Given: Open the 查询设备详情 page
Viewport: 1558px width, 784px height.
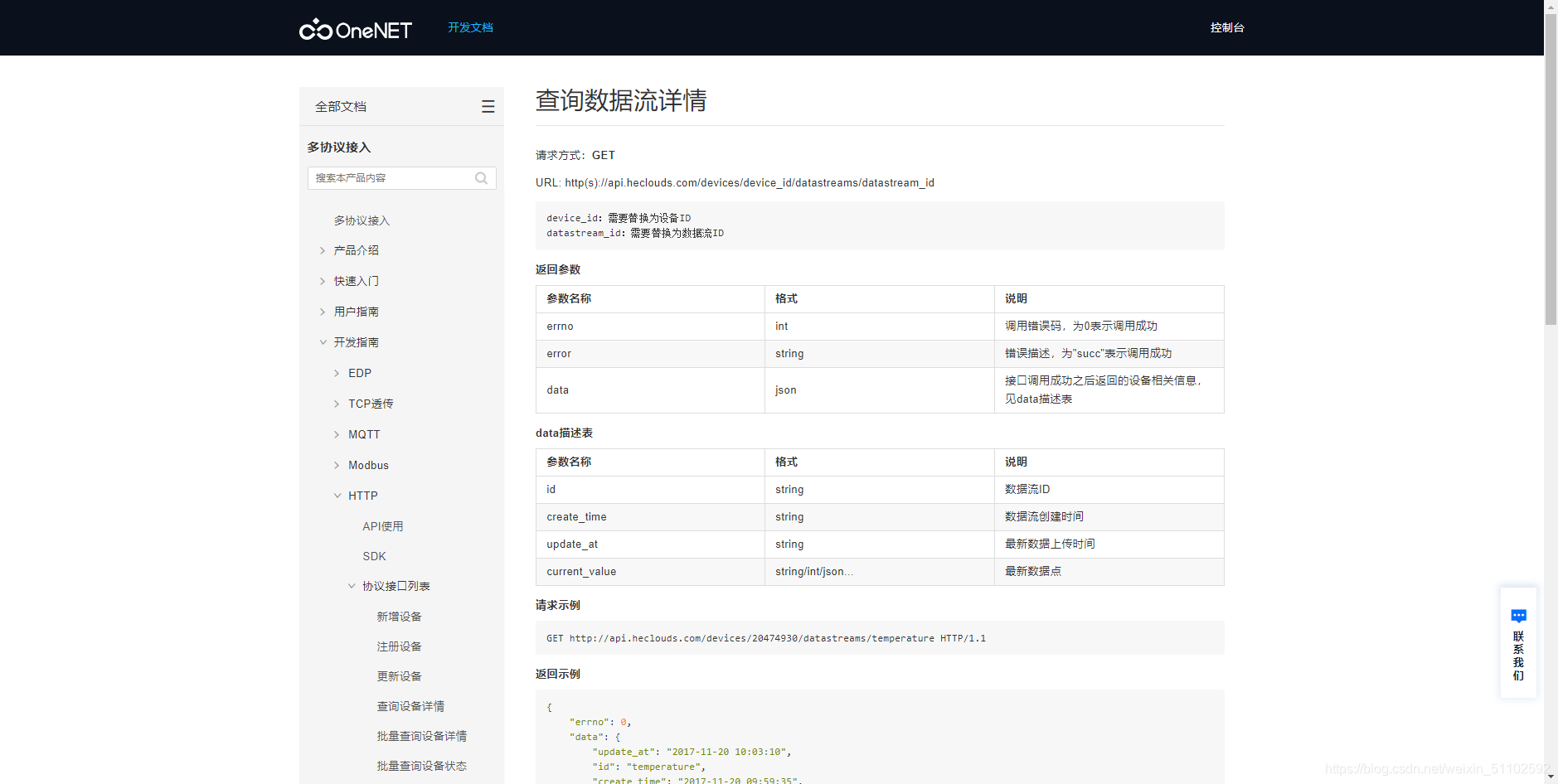Looking at the screenshot, I should pyautogui.click(x=410, y=706).
